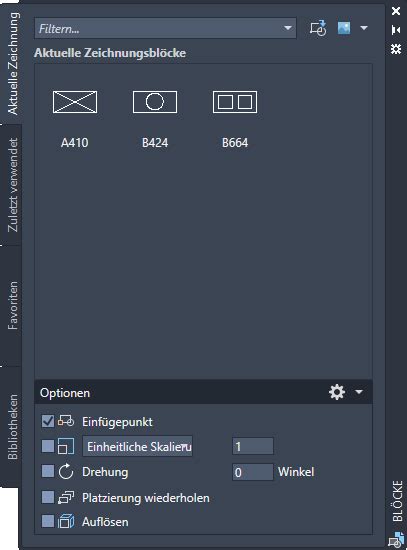Click the Drehung label

coord(105,472)
